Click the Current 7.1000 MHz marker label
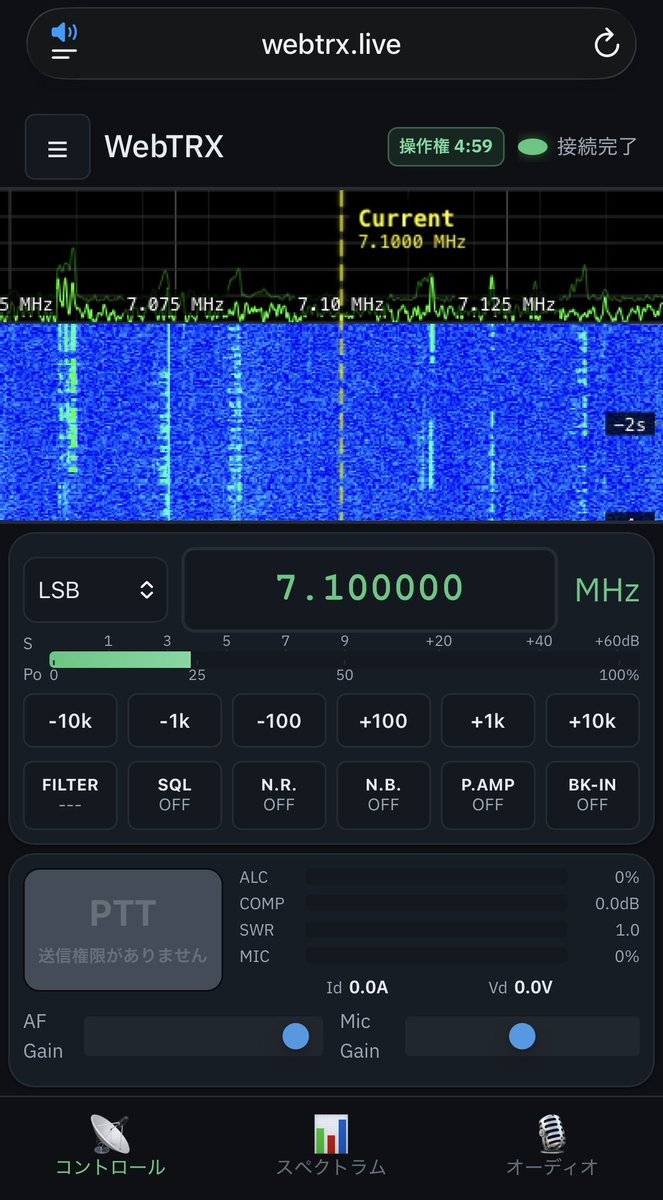The image size is (663, 1200). [411, 229]
